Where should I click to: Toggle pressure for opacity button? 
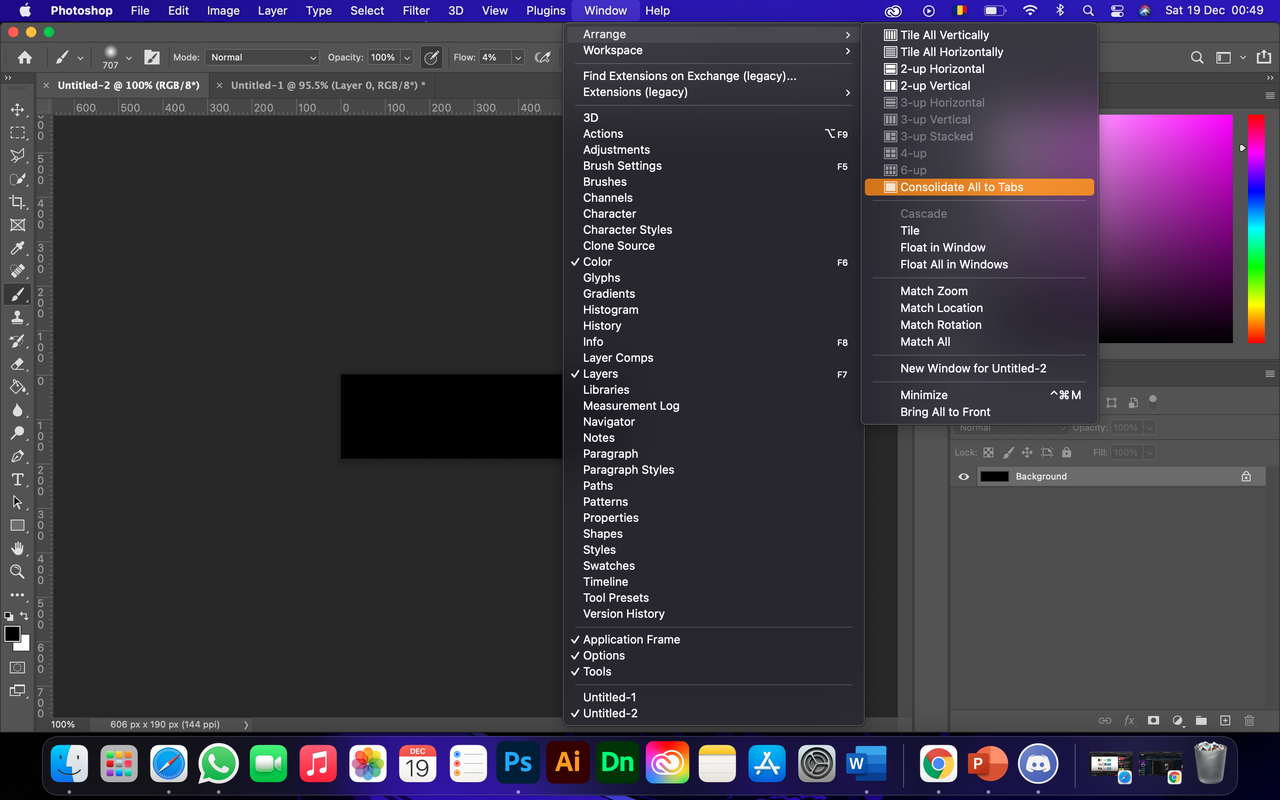click(x=432, y=58)
